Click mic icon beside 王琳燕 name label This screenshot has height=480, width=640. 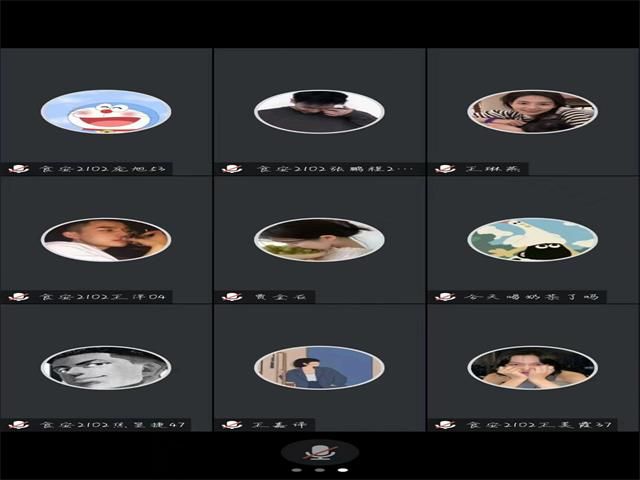pyautogui.click(x=445, y=169)
